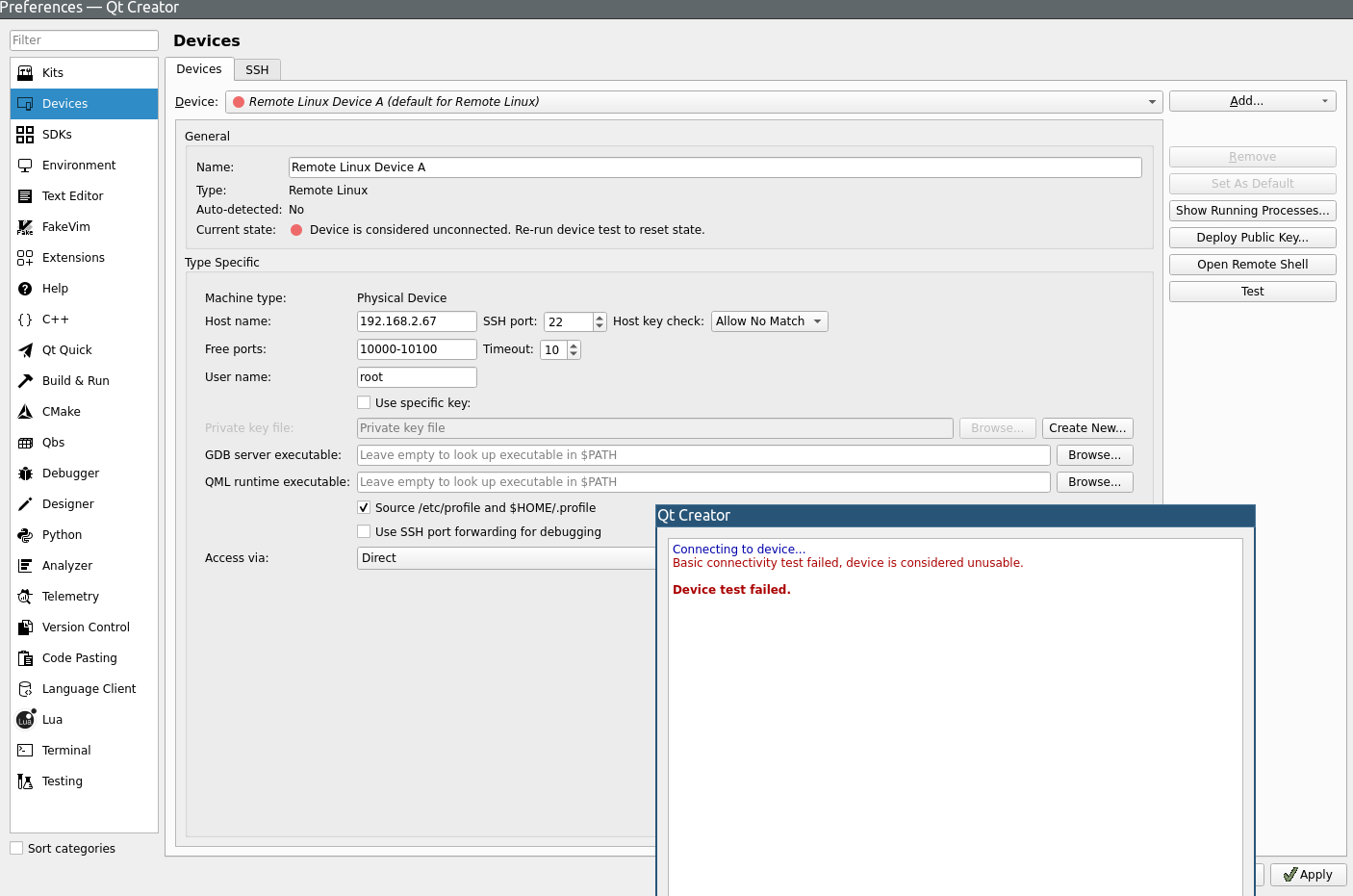
Task: Switch to the SSH tab
Action: (257, 70)
